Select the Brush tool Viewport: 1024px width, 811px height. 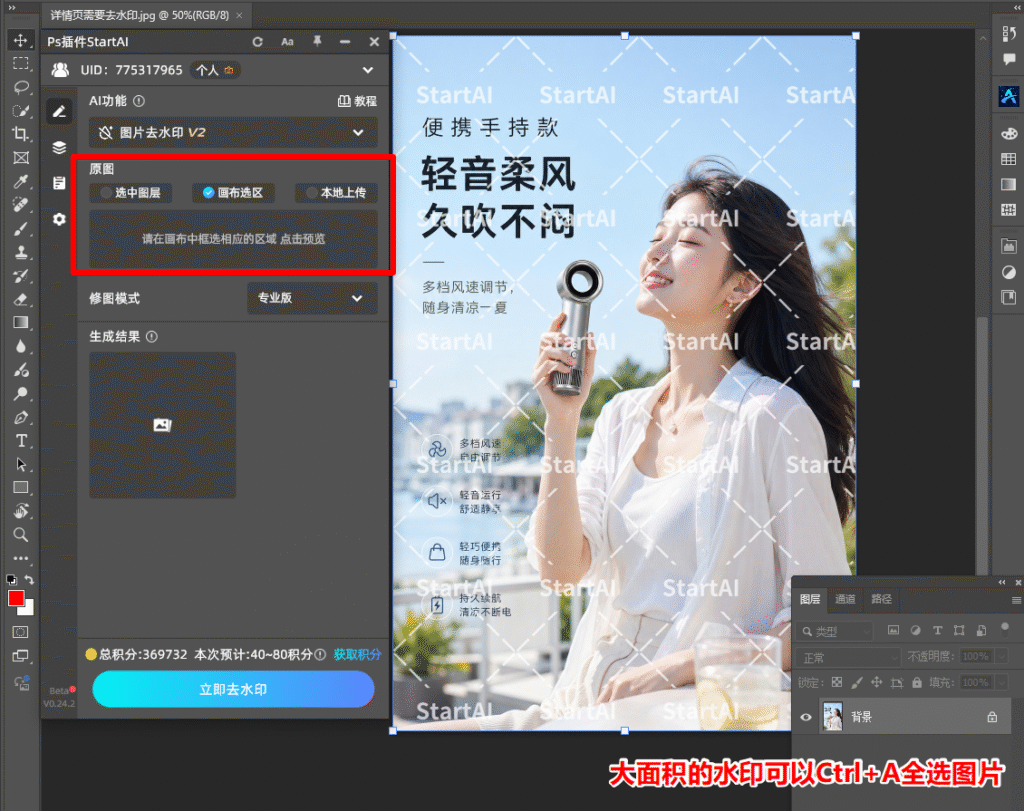20,229
